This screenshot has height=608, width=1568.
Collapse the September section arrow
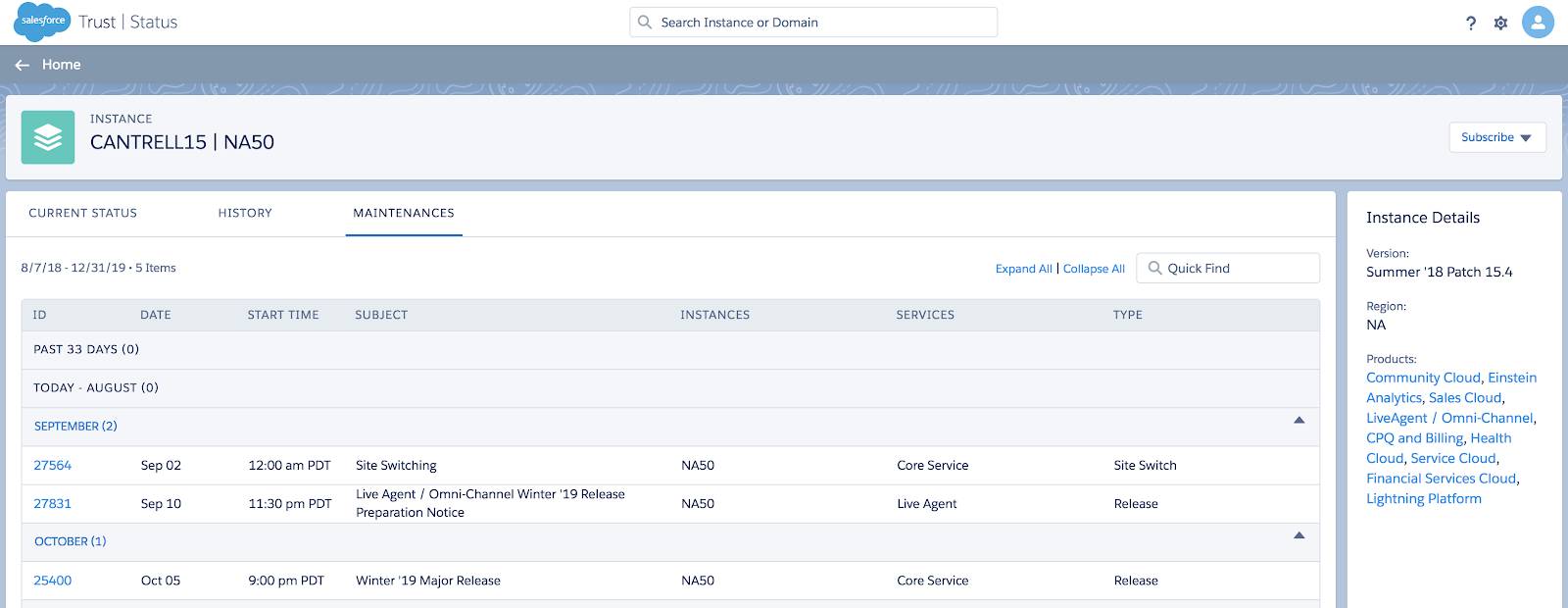(1299, 420)
